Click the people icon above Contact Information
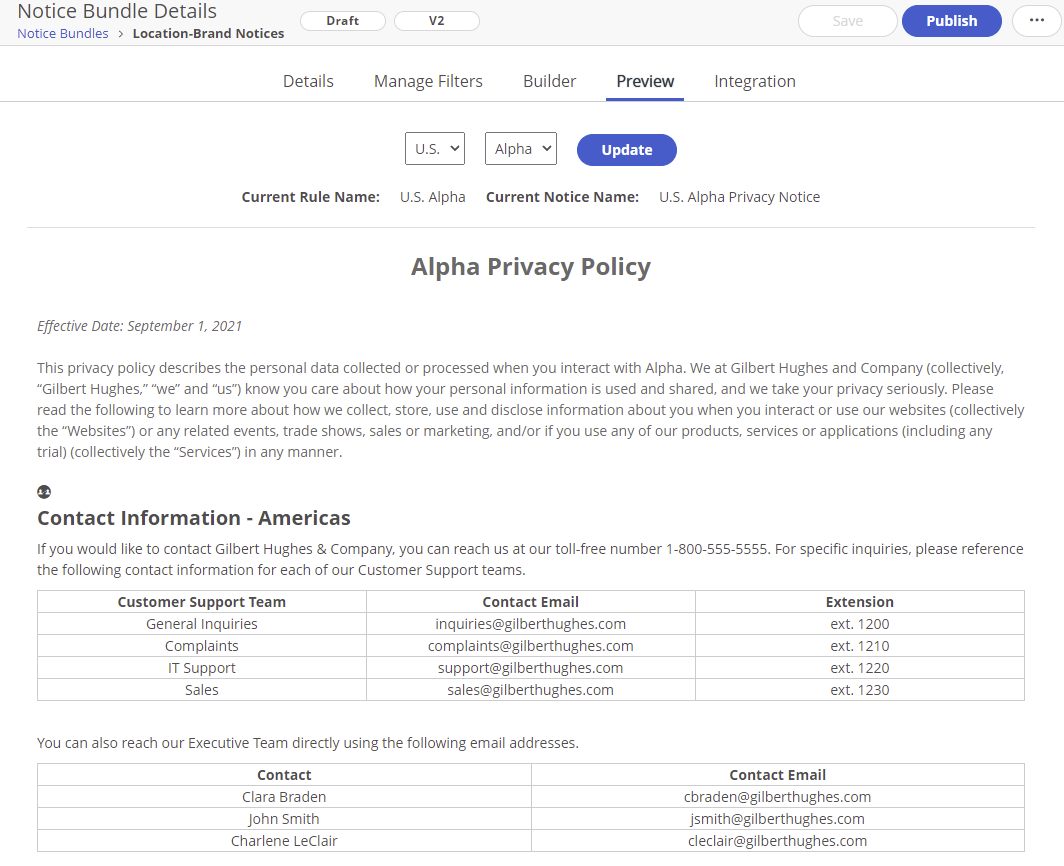This screenshot has width=1064, height=866. 43,491
